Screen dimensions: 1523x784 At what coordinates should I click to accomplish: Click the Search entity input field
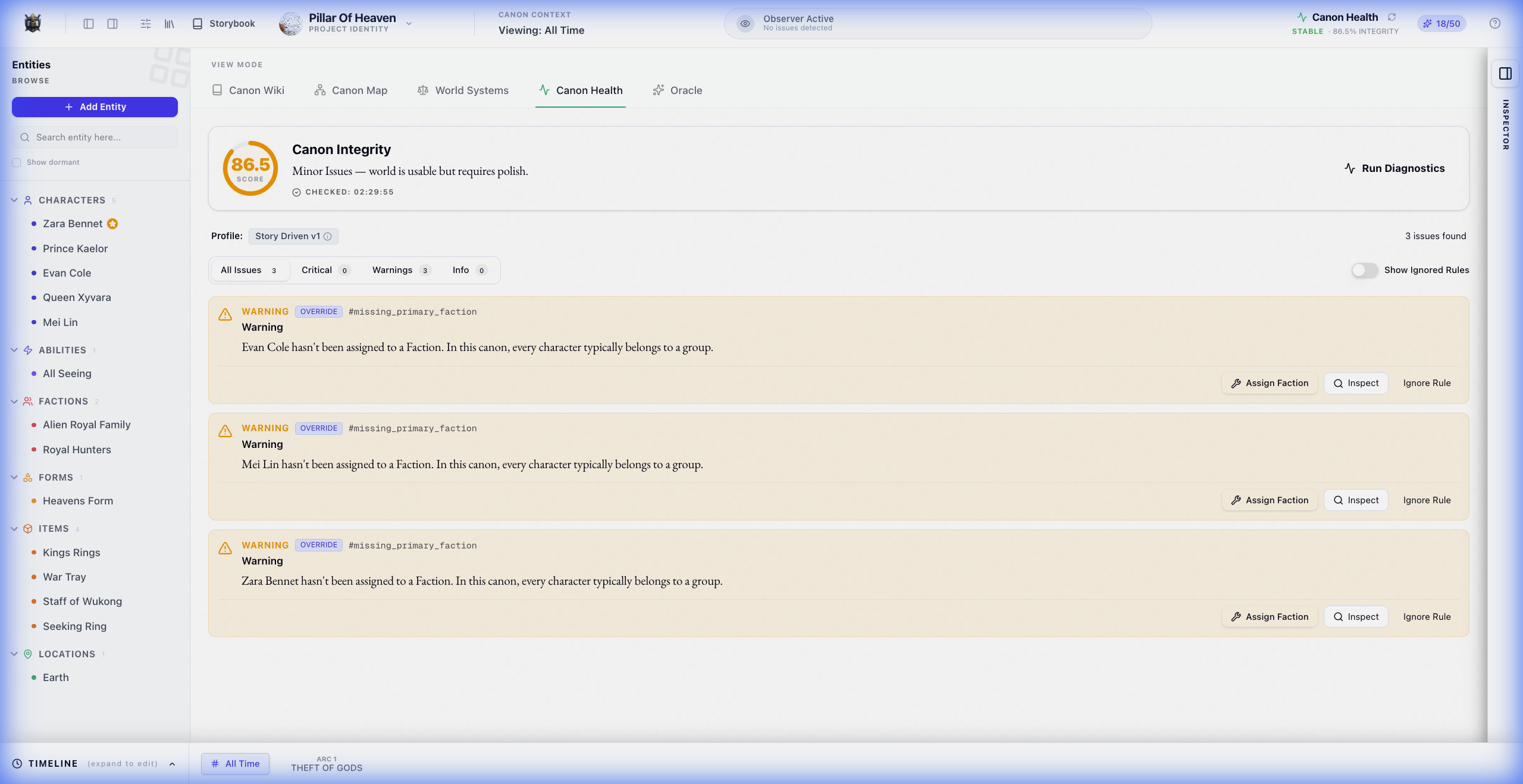click(95, 137)
